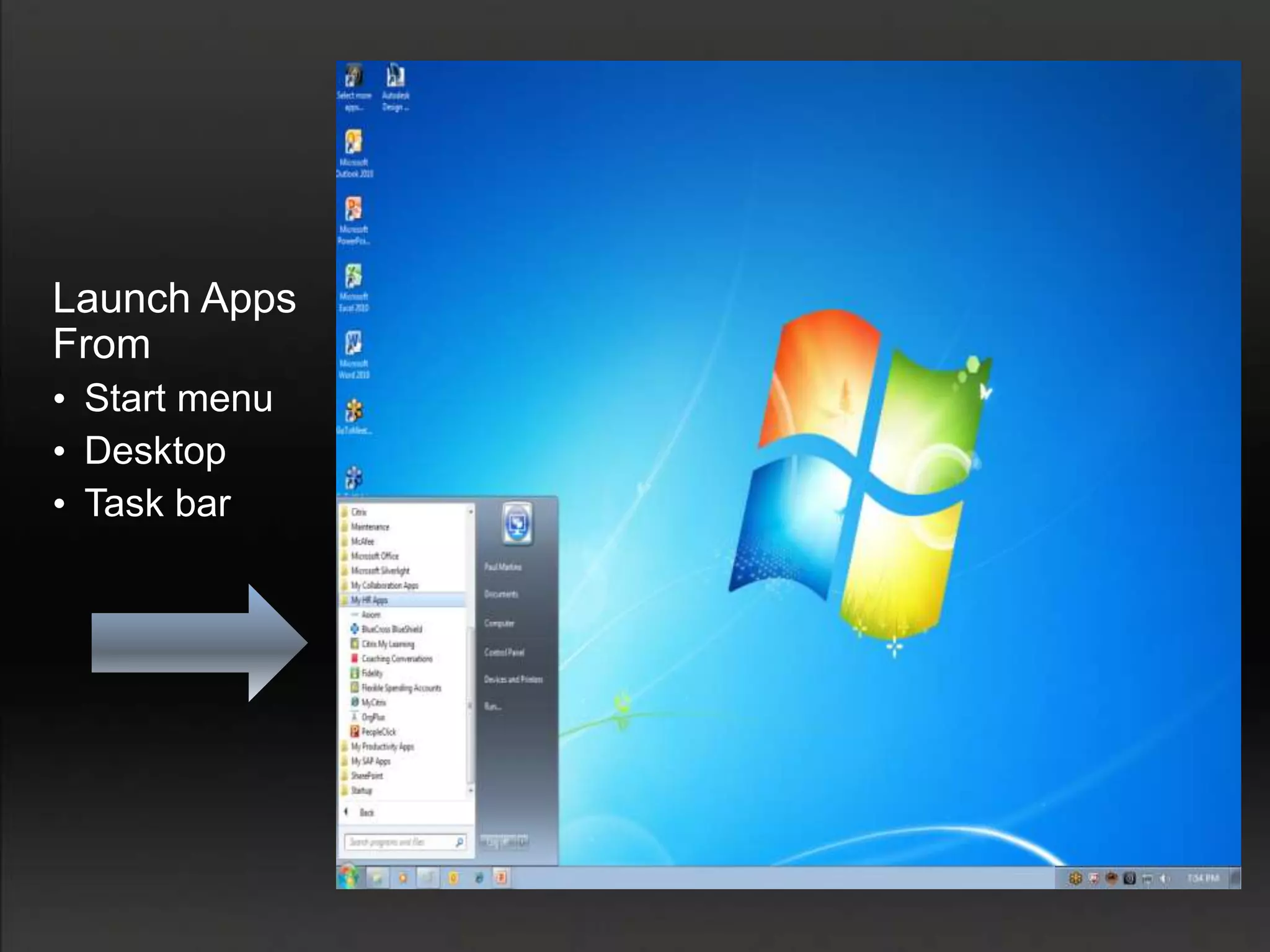Image resolution: width=1270 pixels, height=952 pixels.
Task: Click the programs list scrollbar down arrow
Action: (471, 791)
